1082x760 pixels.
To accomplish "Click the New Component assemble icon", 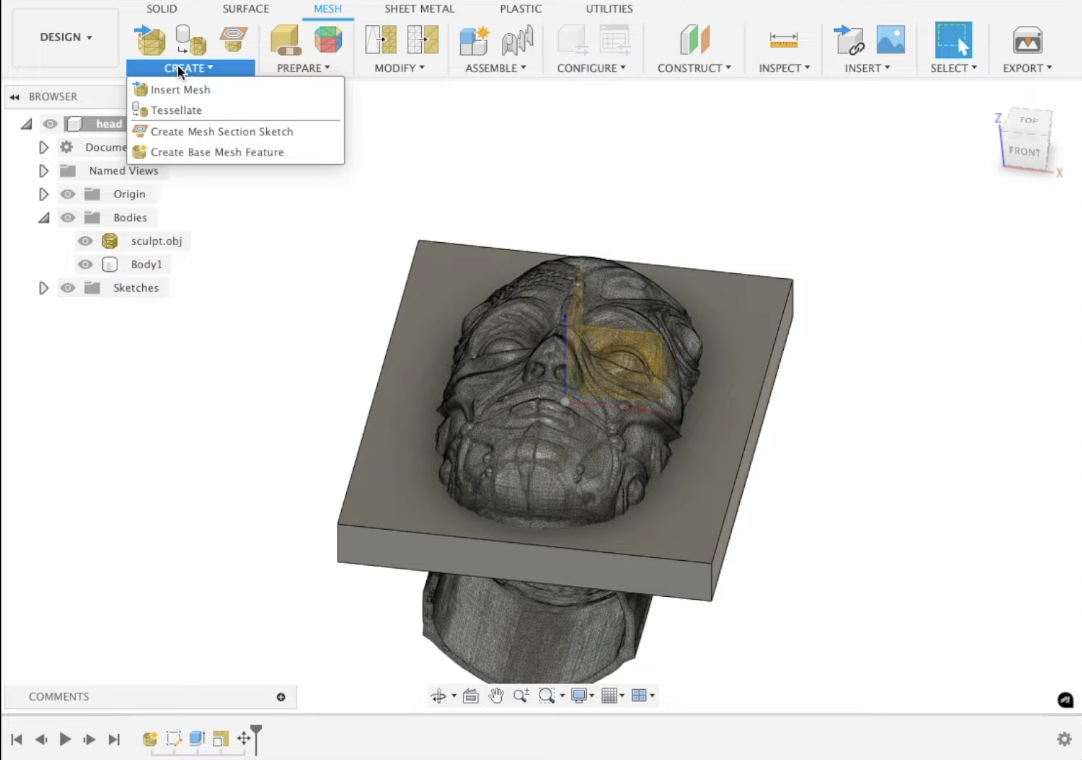I will (474, 39).
